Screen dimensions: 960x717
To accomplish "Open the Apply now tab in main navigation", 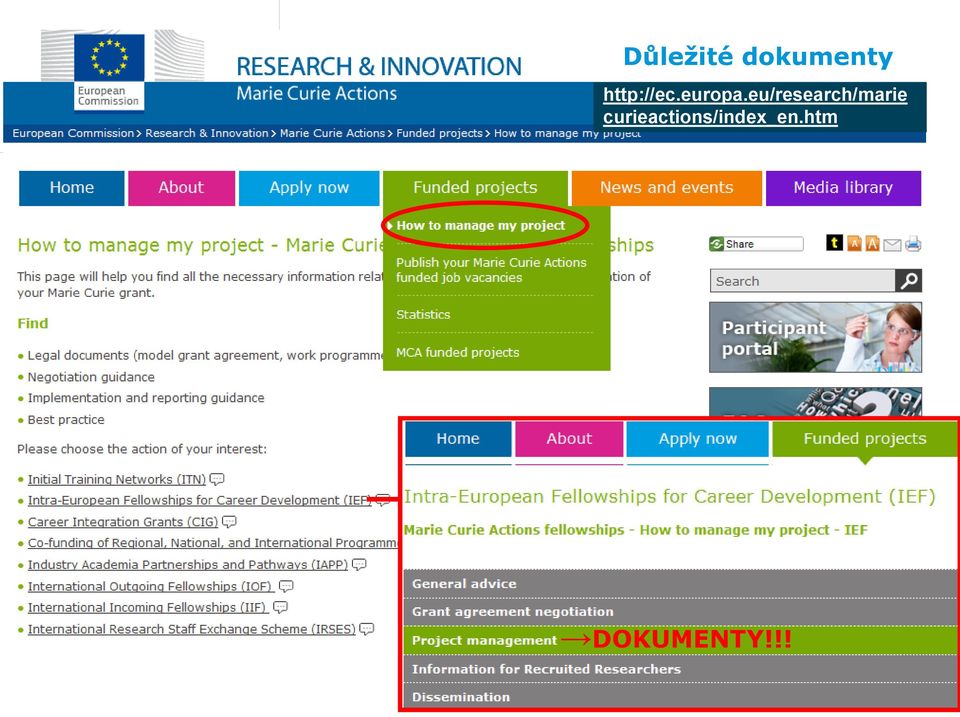I will pos(309,188).
